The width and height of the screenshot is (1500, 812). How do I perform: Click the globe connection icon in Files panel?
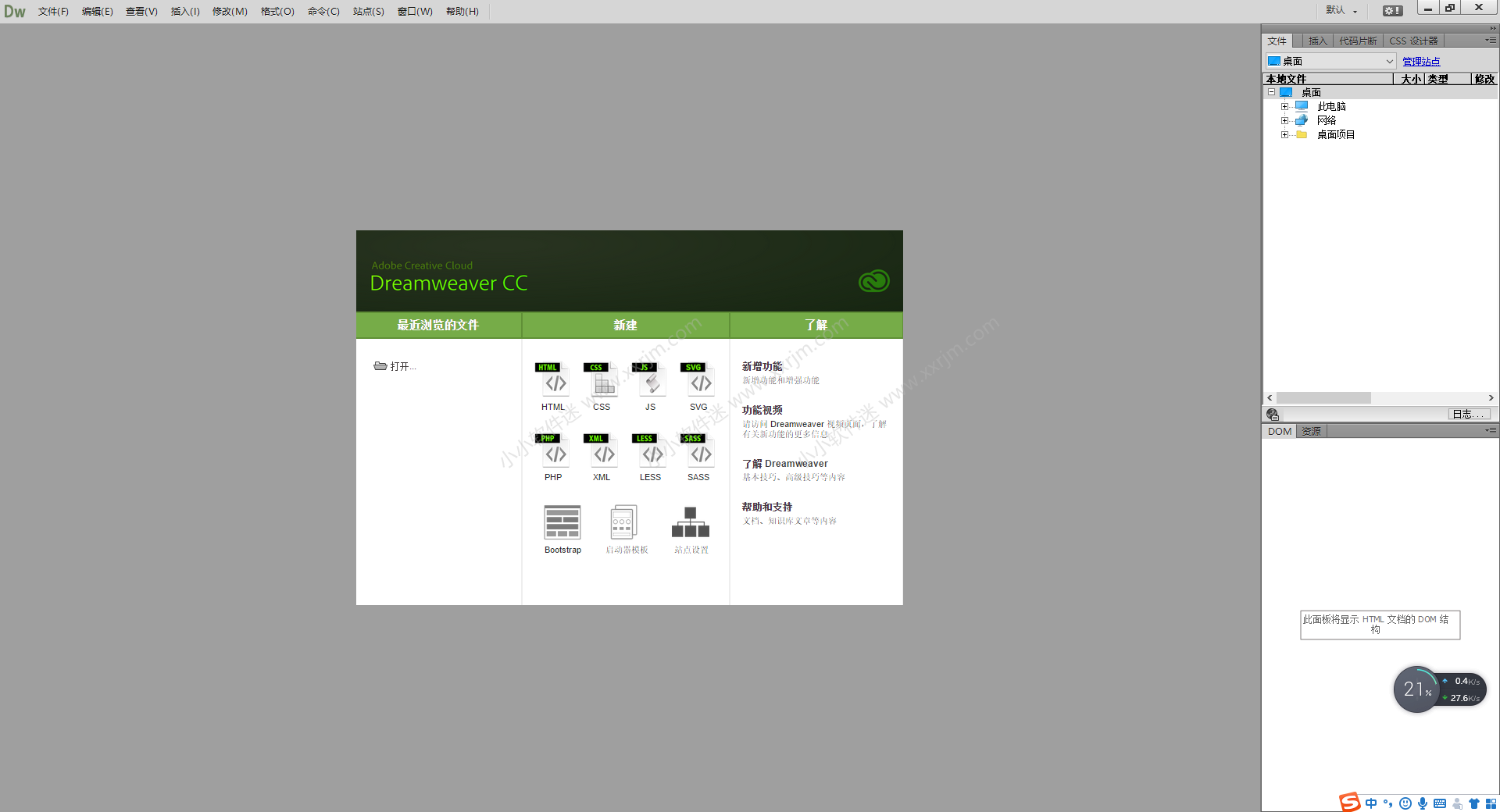pyautogui.click(x=1273, y=415)
